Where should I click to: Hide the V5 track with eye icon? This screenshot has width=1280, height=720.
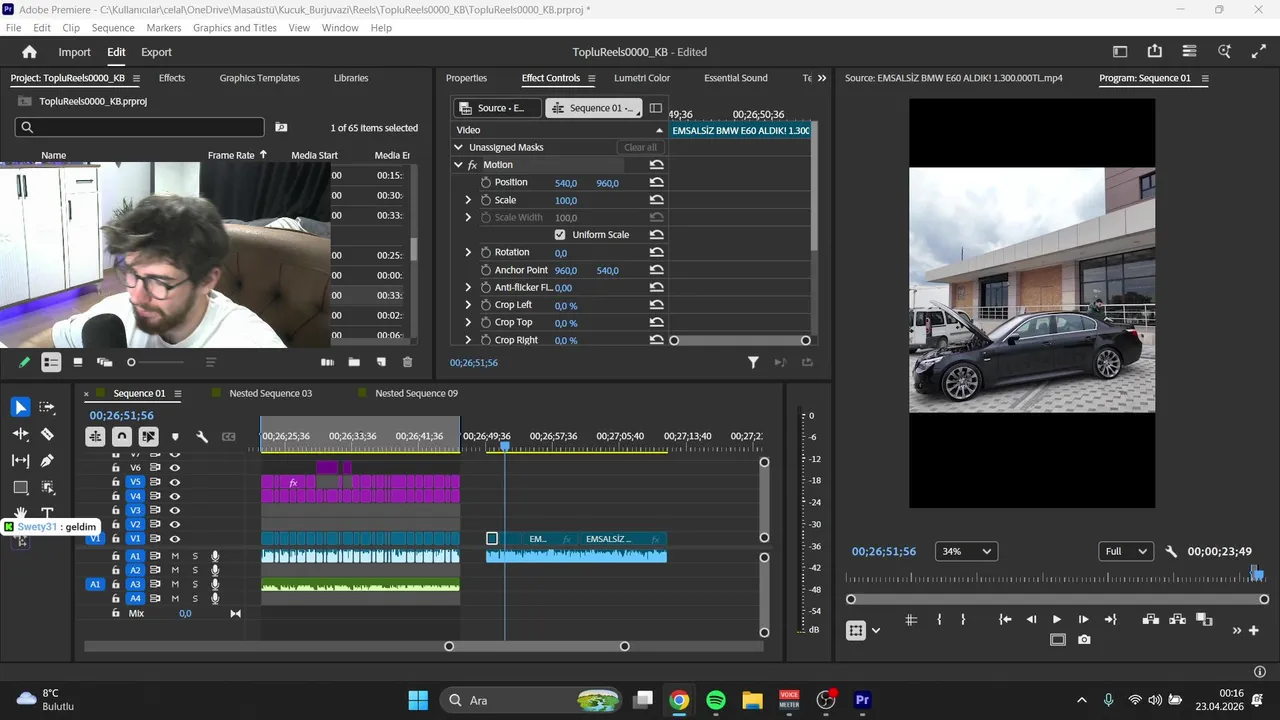pyautogui.click(x=175, y=482)
